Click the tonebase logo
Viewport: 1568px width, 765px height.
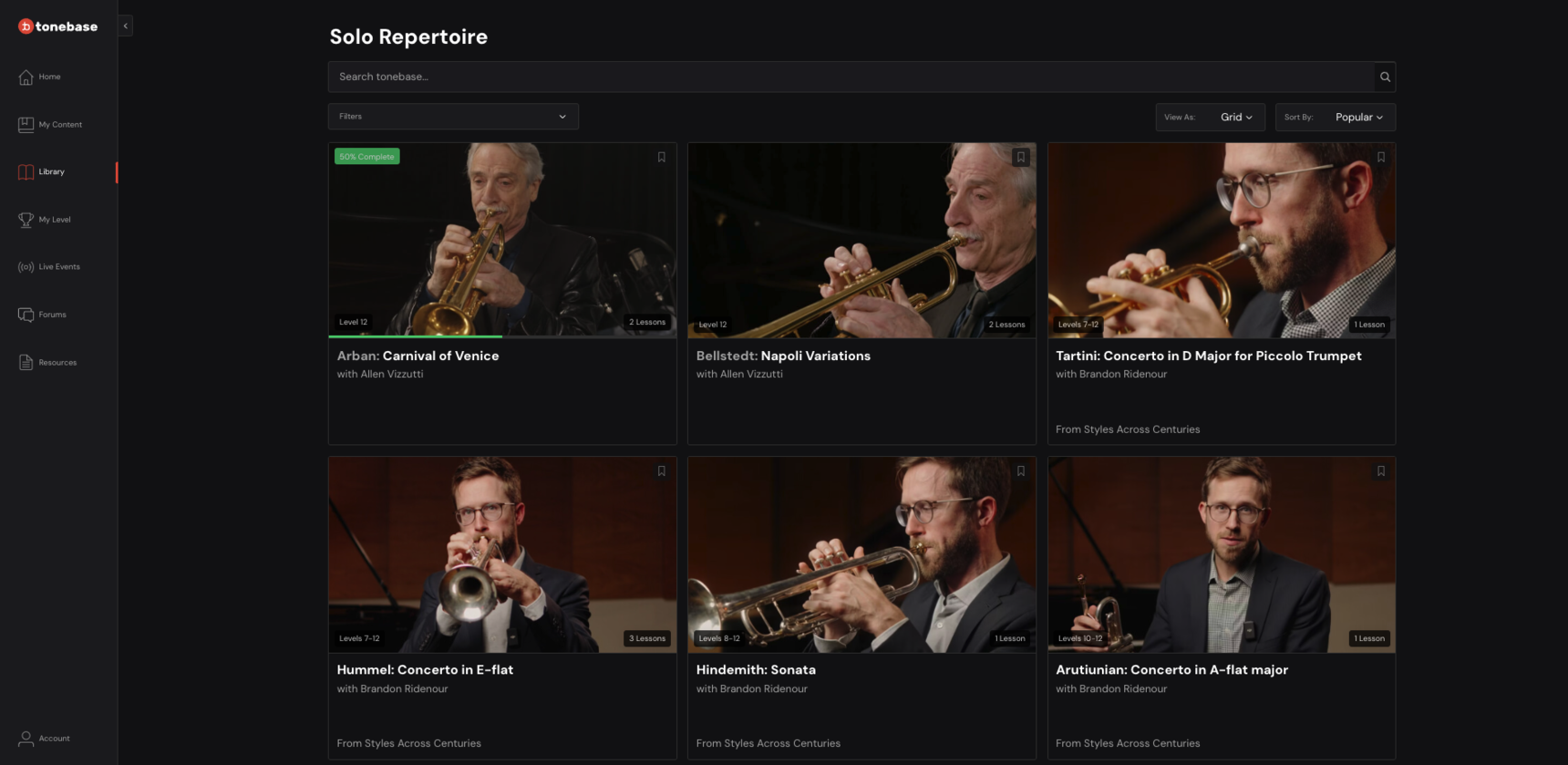tap(57, 26)
